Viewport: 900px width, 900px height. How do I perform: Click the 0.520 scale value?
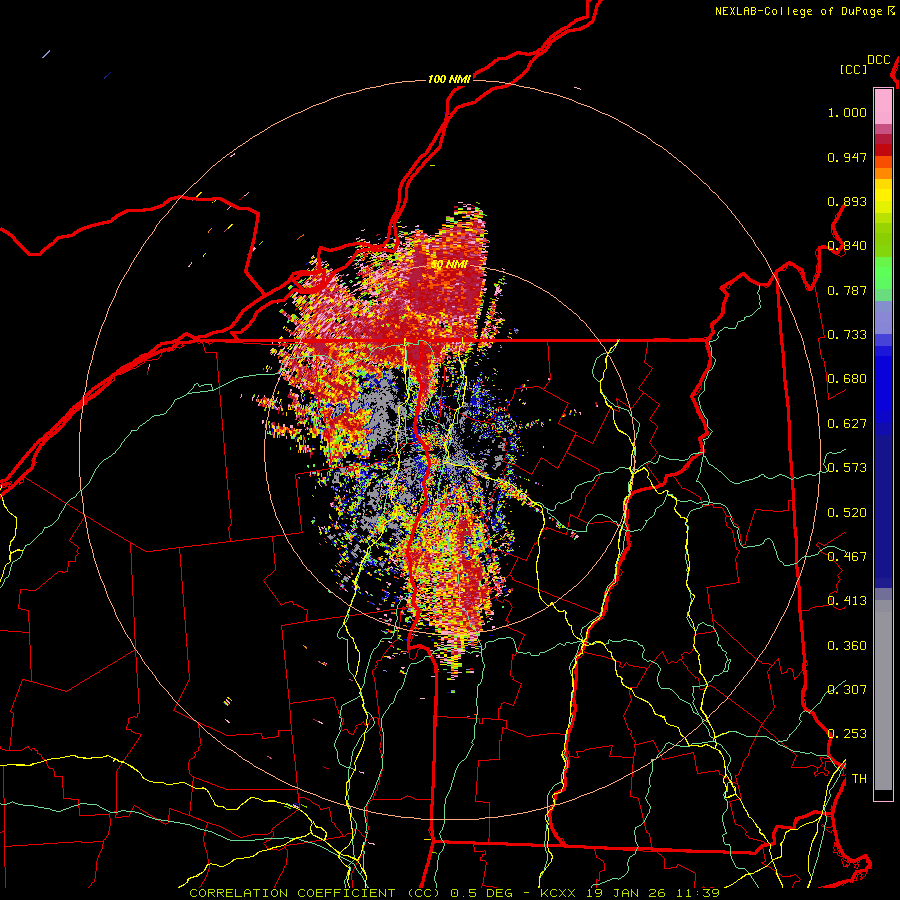tap(847, 513)
